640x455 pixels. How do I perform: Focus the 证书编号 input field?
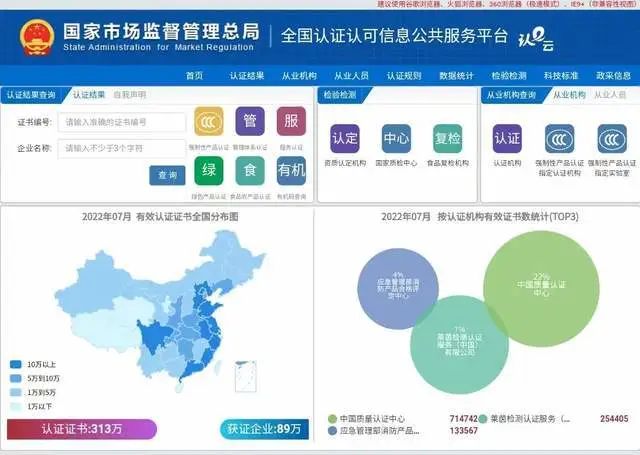pos(123,122)
